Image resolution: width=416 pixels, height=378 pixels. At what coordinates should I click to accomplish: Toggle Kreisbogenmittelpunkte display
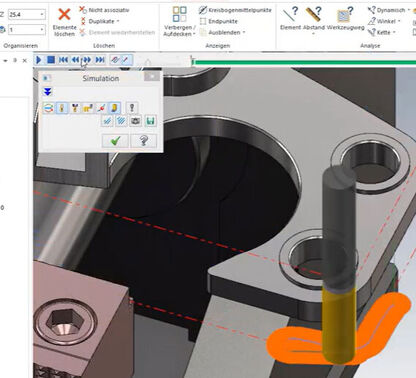point(235,10)
